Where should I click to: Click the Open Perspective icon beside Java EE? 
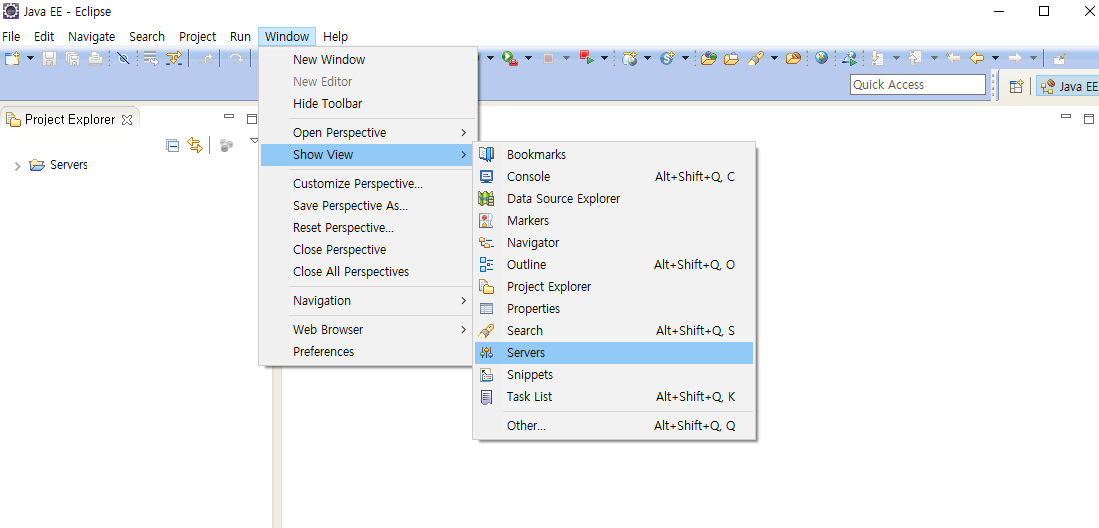tap(1016, 86)
